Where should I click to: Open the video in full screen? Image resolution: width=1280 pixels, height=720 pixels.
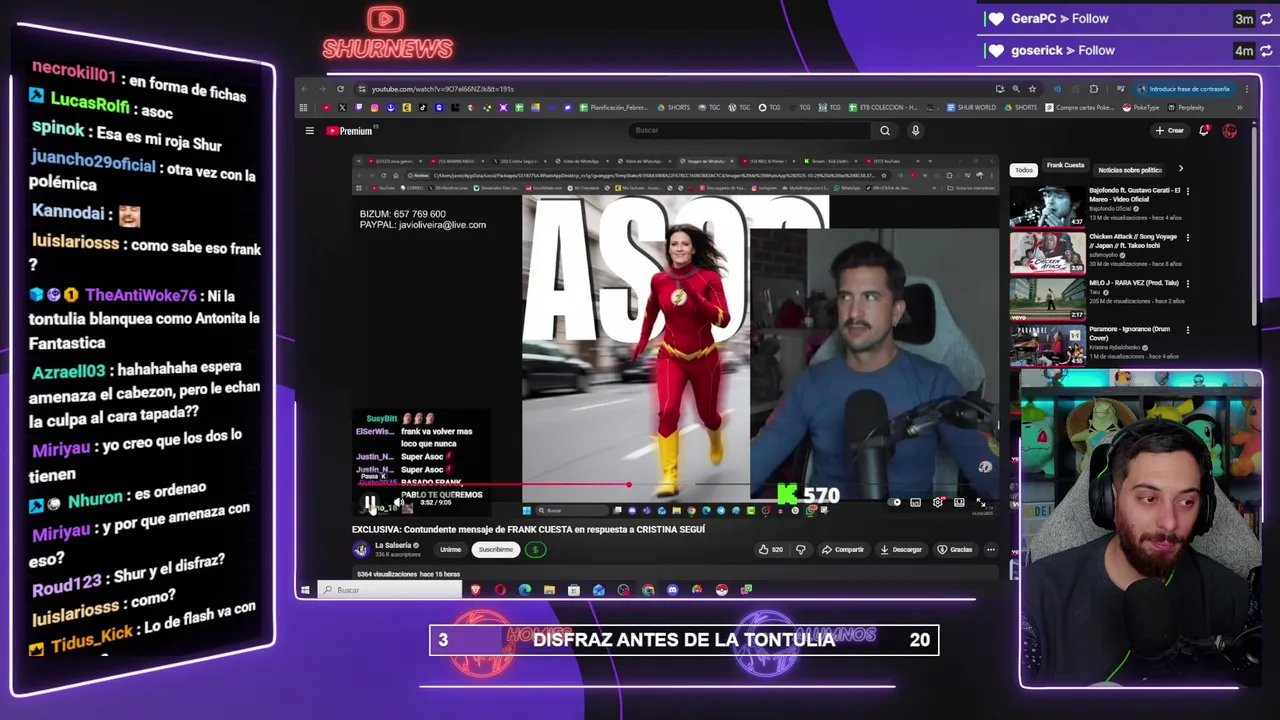pos(980,502)
